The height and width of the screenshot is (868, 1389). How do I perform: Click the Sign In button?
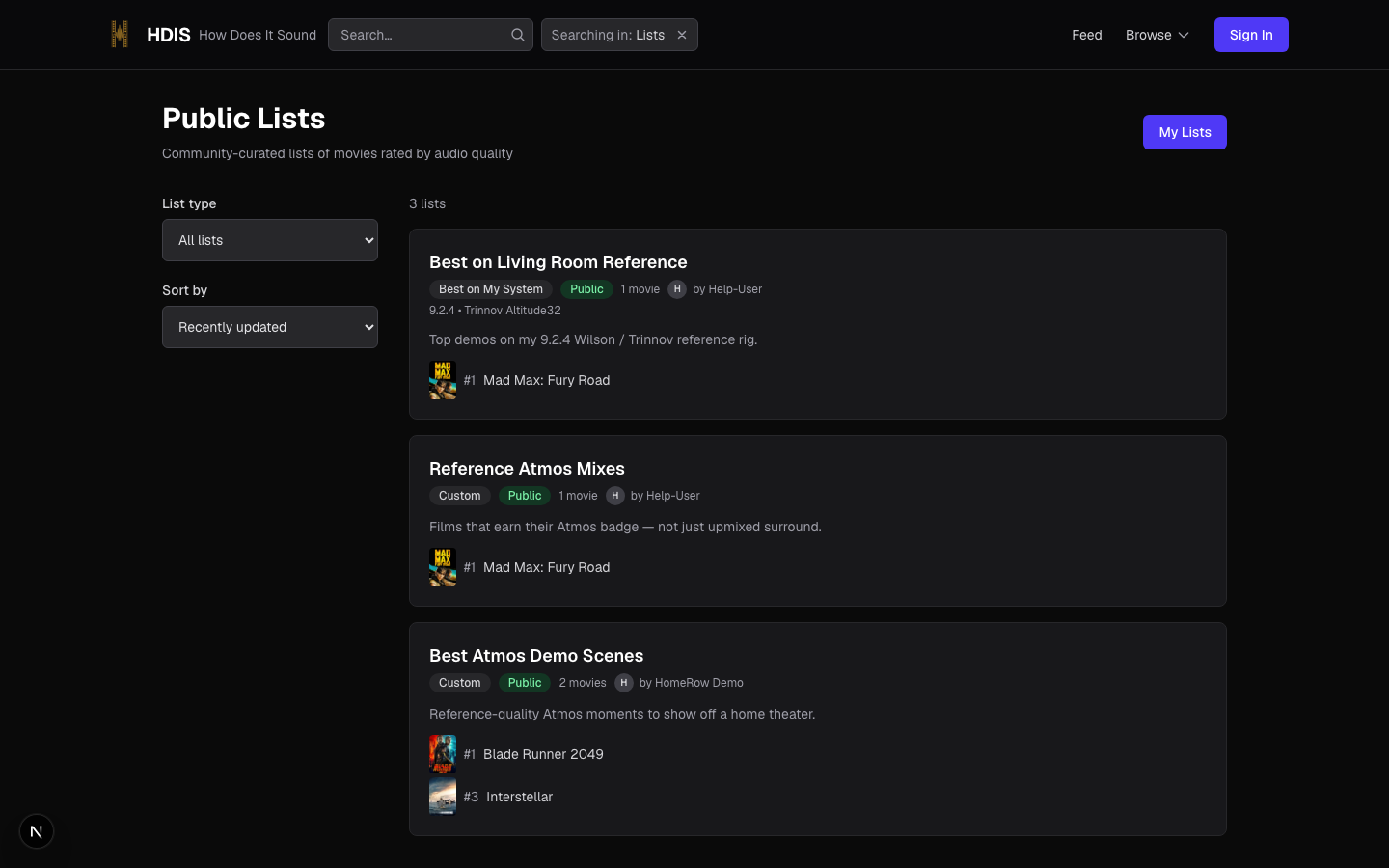(x=1251, y=35)
